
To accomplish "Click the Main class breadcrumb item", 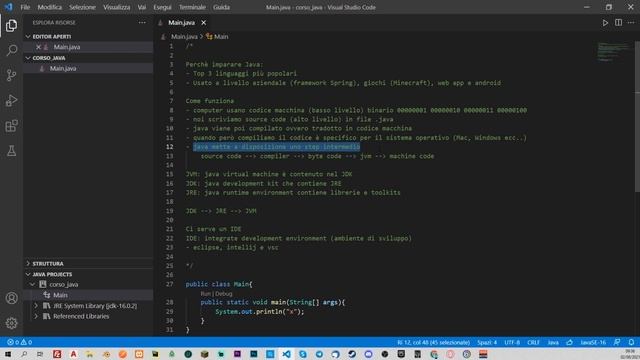I will (x=218, y=36).
